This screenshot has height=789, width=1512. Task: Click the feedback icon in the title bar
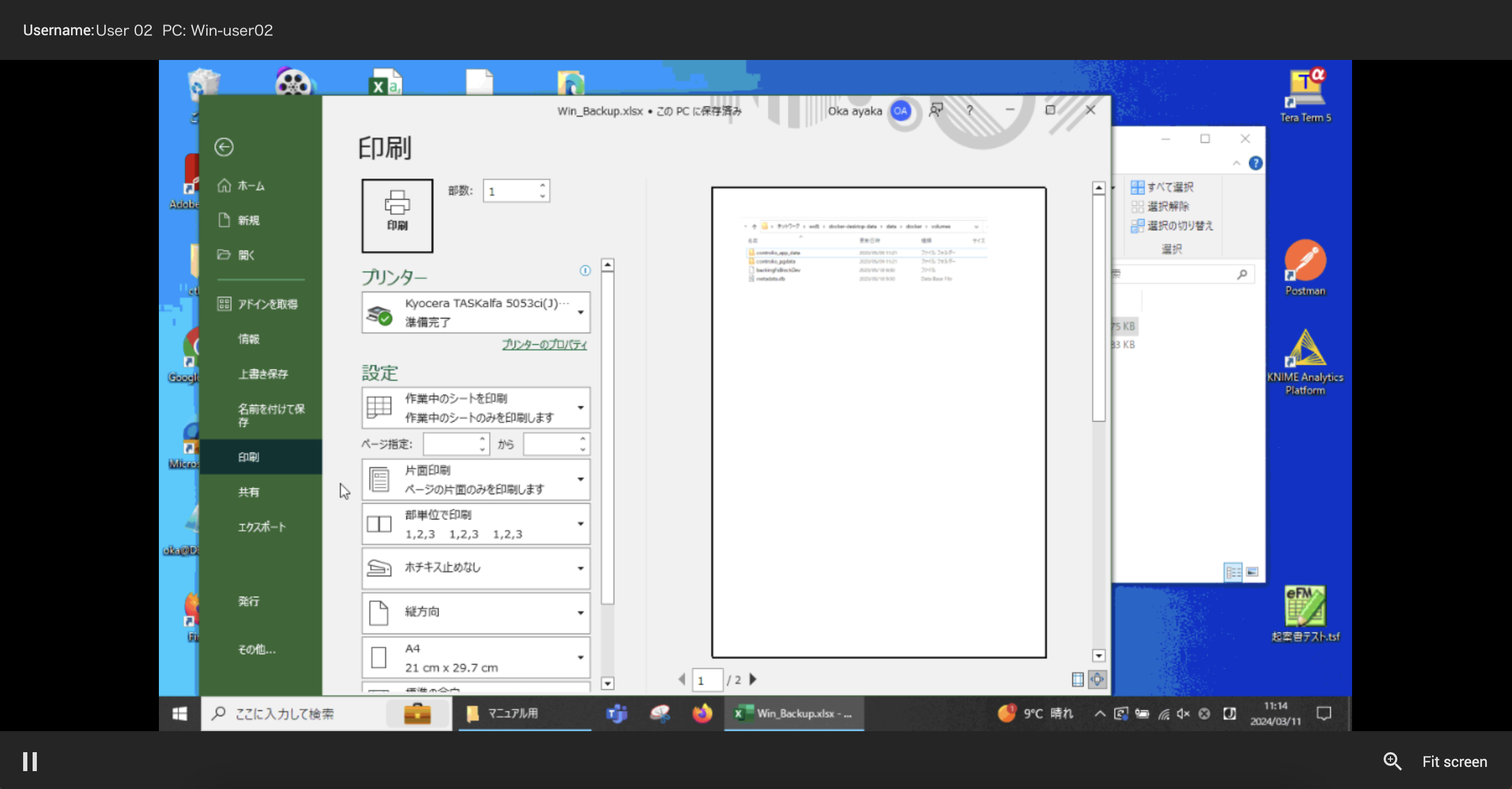click(x=935, y=110)
